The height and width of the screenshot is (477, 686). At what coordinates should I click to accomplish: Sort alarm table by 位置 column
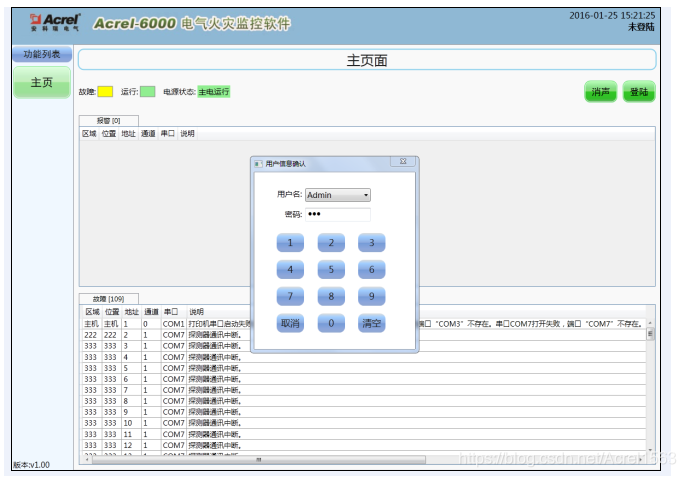pyautogui.click(x=109, y=133)
